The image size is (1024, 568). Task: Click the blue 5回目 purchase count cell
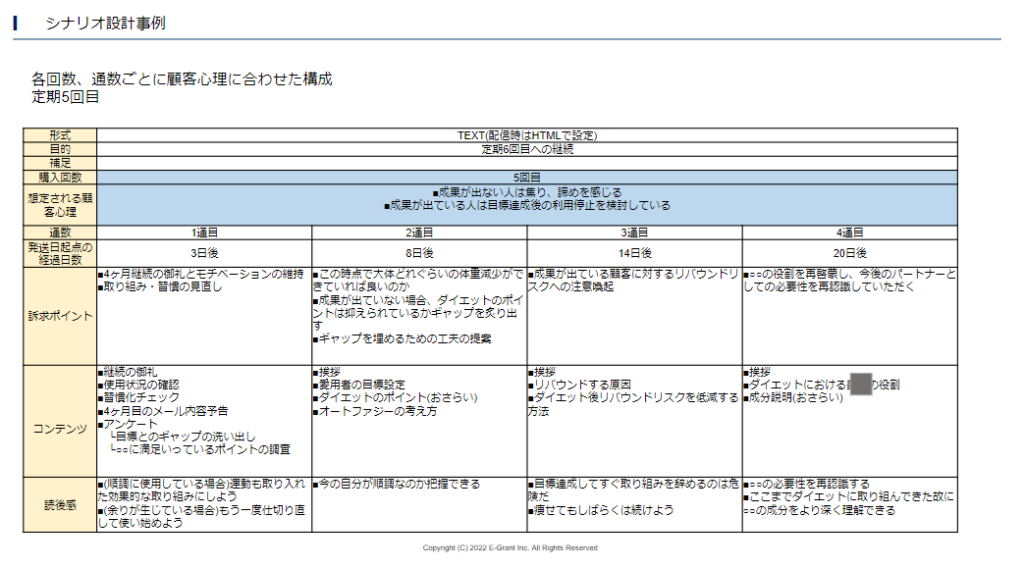(x=527, y=177)
